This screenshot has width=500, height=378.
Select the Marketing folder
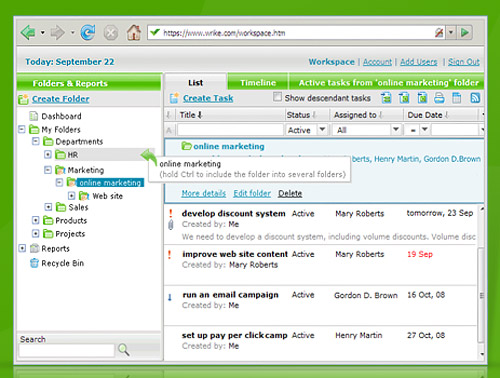coord(86,170)
